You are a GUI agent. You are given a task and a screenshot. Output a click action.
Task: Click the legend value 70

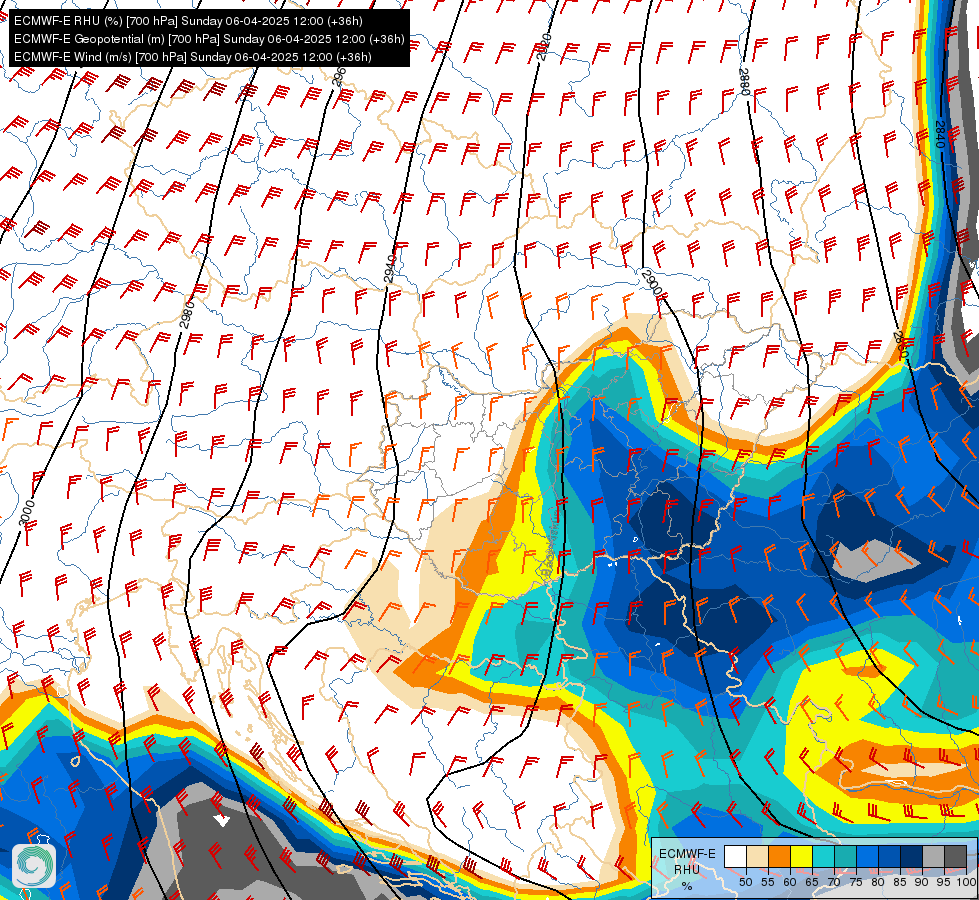pos(834,882)
